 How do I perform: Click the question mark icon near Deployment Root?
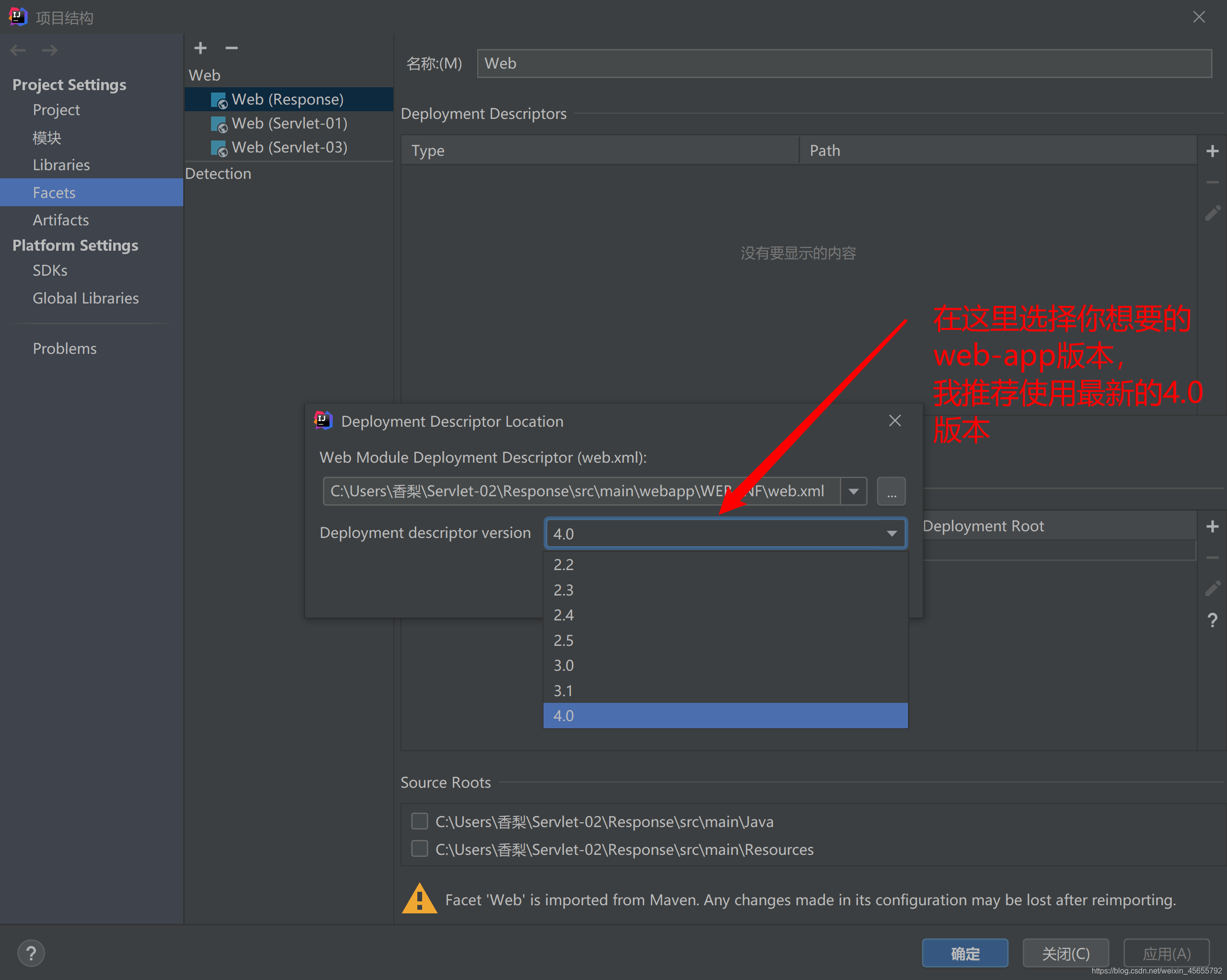(x=1212, y=620)
